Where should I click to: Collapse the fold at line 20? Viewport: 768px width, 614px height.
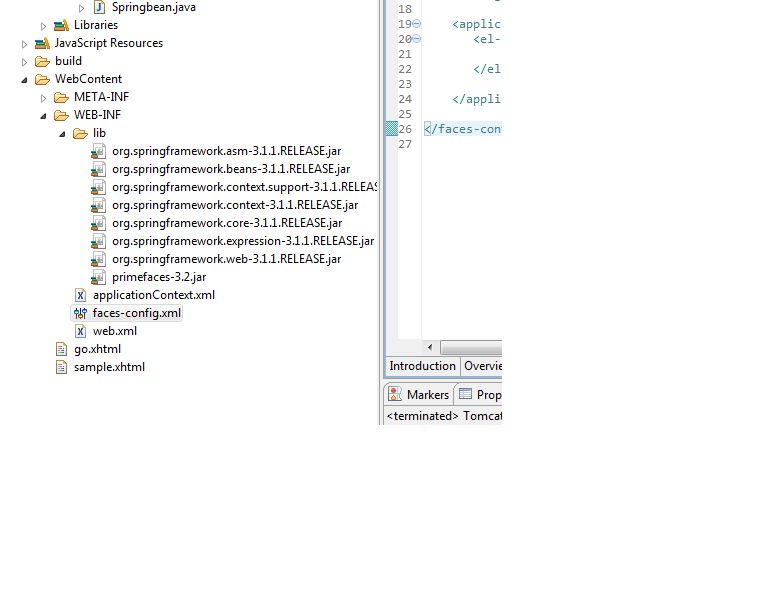(416, 39)
